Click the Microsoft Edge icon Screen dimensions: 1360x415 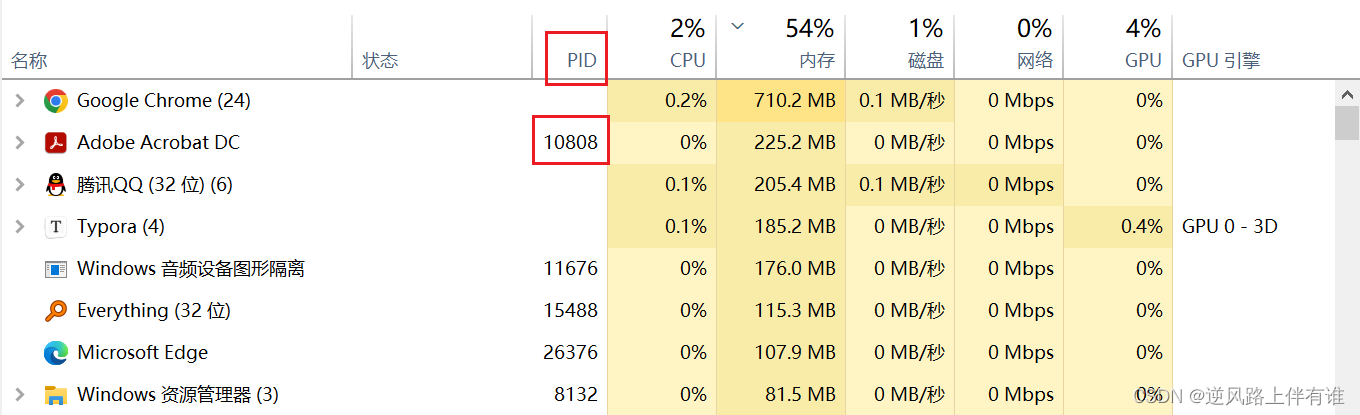click(55, 353)
